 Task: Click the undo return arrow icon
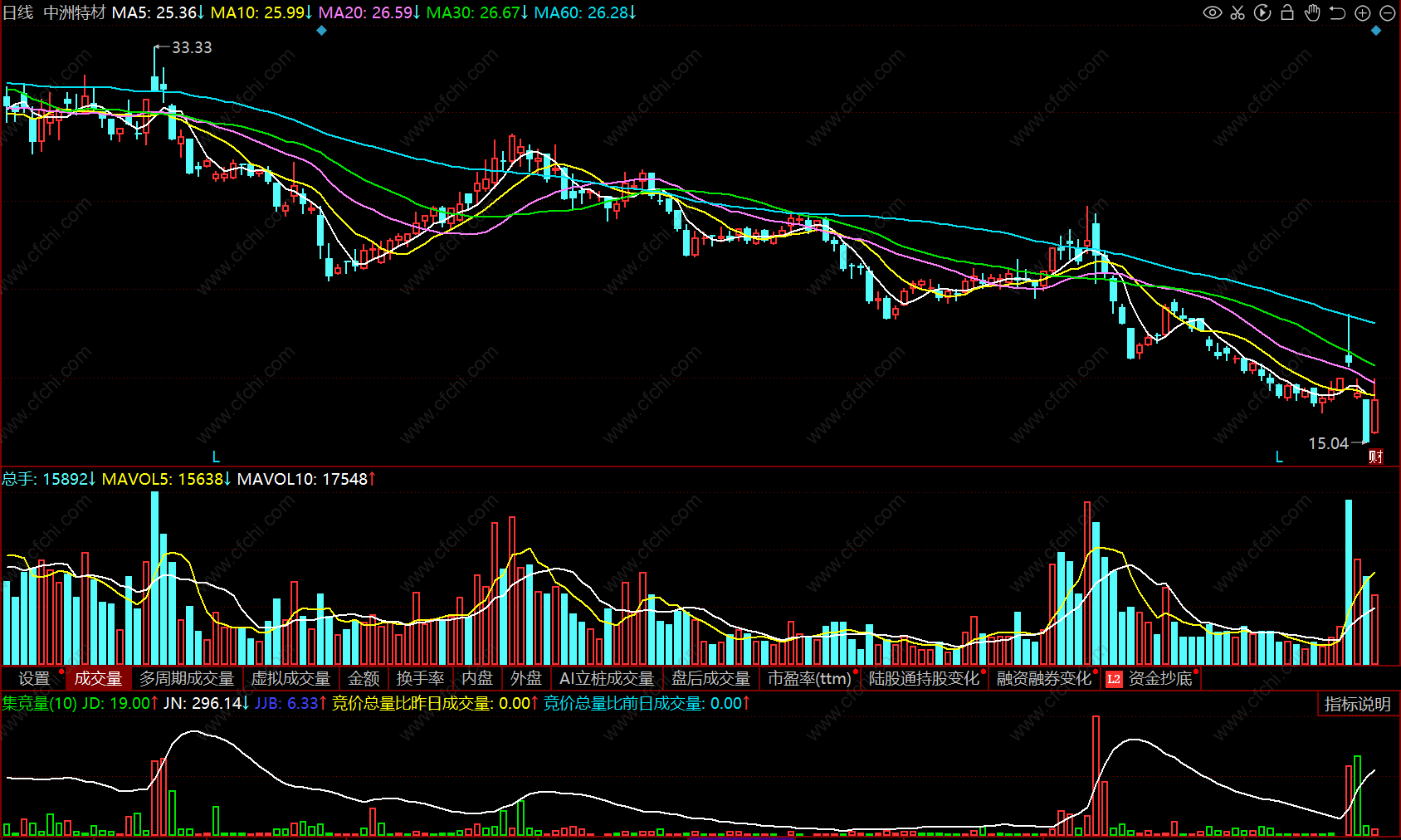1337,12
